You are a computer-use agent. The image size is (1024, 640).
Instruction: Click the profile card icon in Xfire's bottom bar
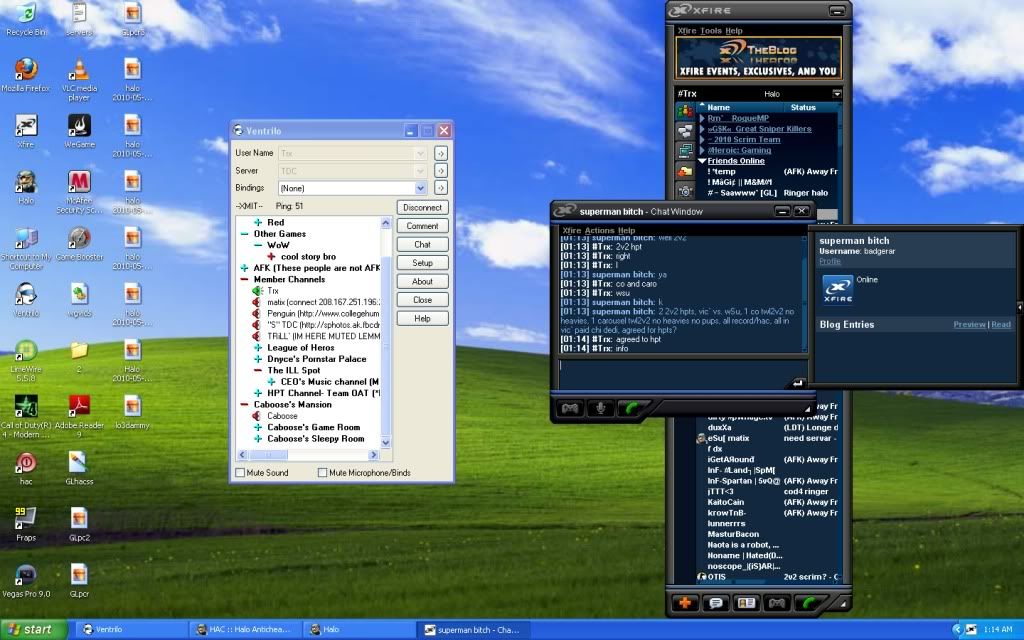[x=745, y=603]
